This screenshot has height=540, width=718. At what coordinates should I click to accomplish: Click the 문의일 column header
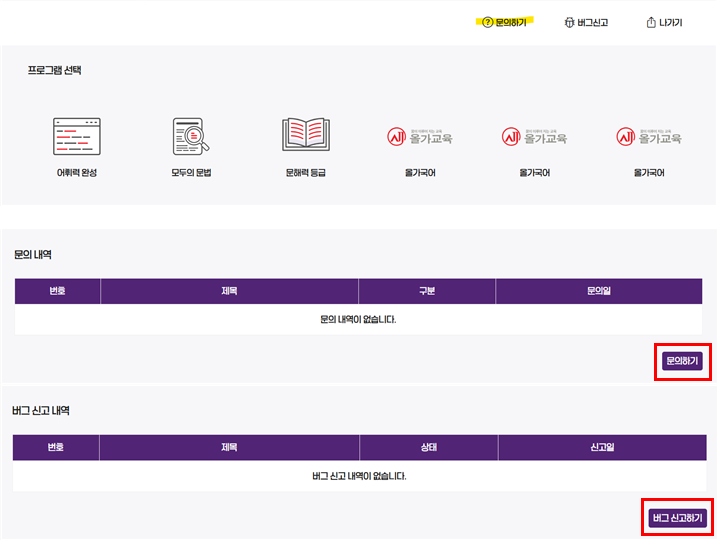(599, 291)
